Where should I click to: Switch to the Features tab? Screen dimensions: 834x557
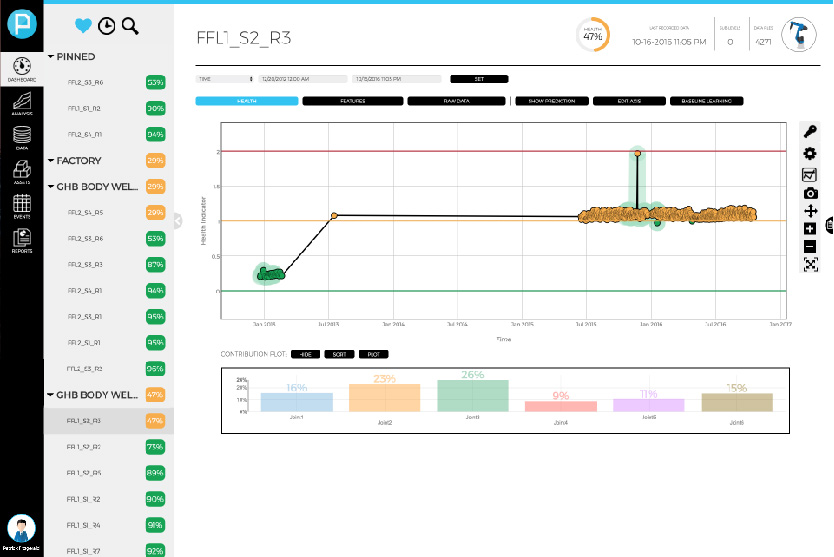click(x=352, y=101)
